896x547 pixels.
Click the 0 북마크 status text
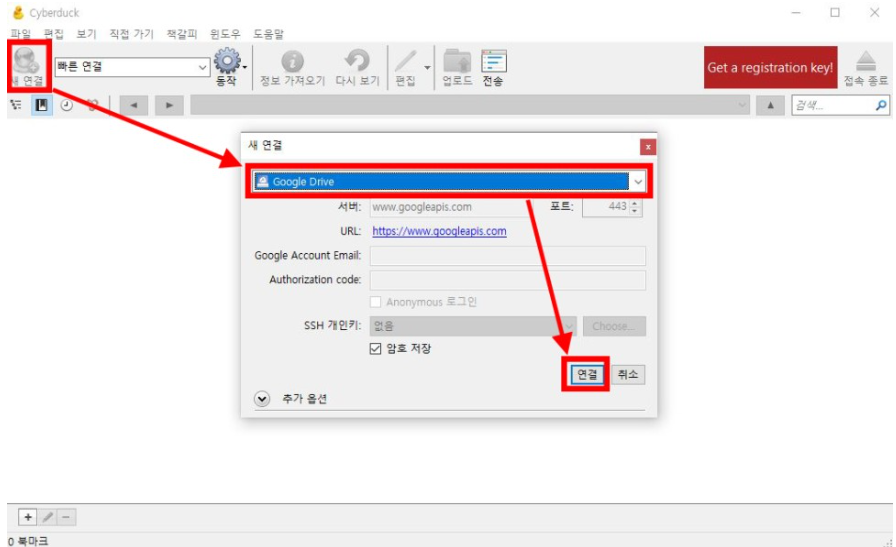click(27, 541)
